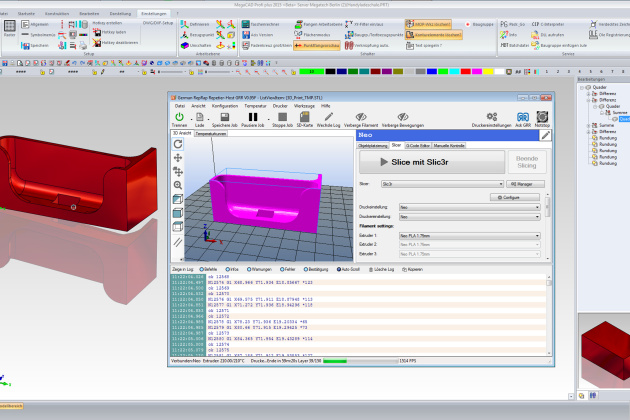
Task: Click the Trennen power icon
Action: [x=179, y=117]
